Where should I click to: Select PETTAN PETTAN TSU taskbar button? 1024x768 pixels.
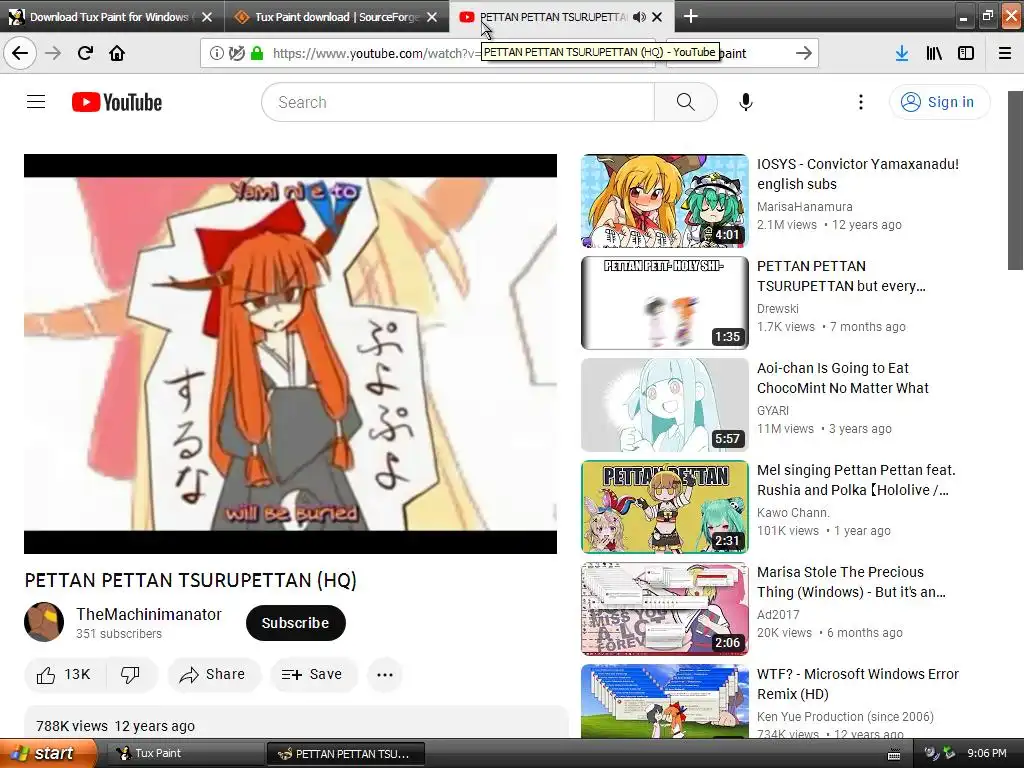345,753
